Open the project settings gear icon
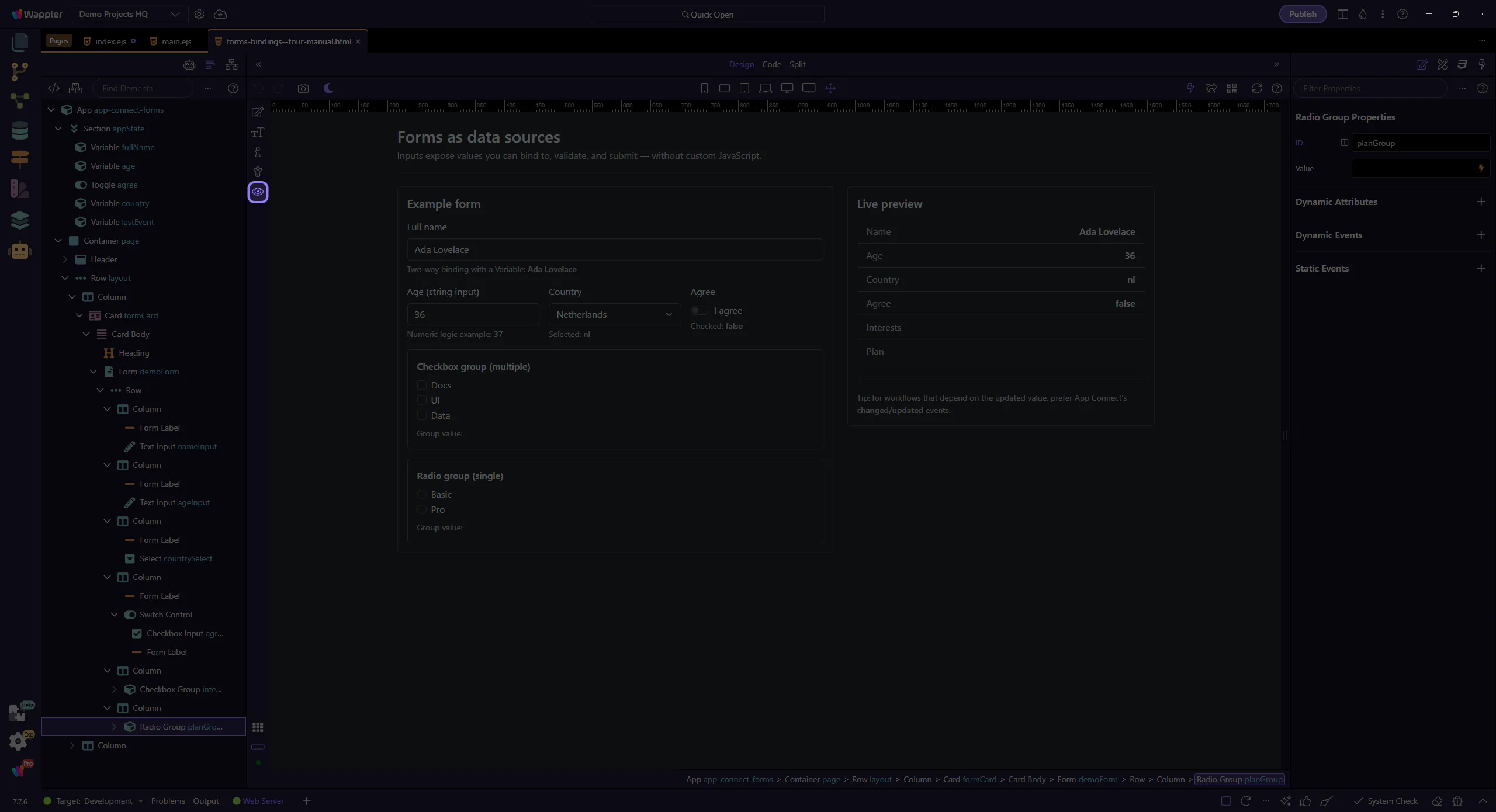1496x812 pixels. (199, 14)
